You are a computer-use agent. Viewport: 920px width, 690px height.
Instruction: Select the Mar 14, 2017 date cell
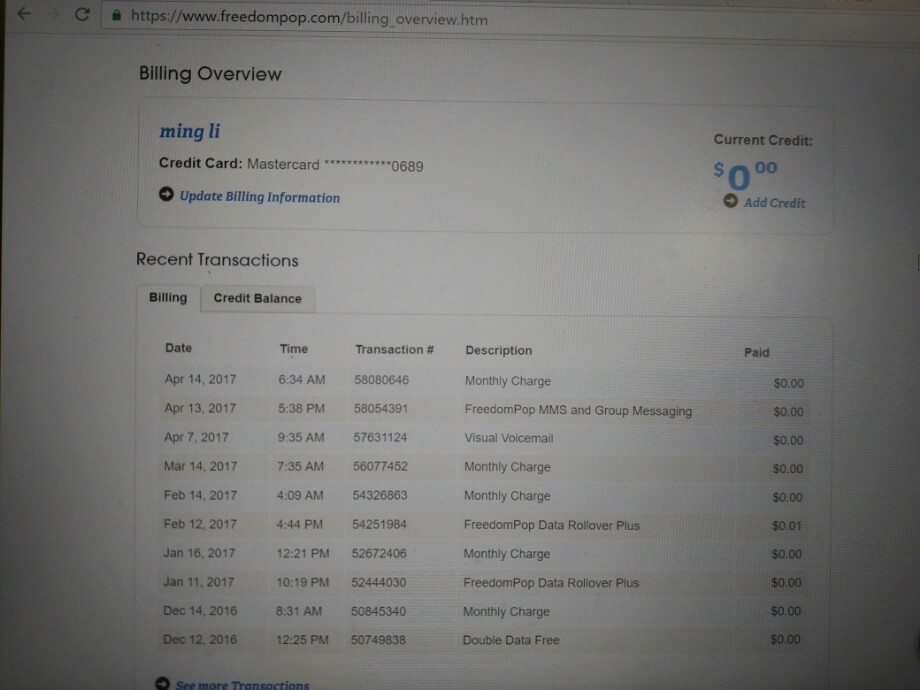click(x=200, y=466)
